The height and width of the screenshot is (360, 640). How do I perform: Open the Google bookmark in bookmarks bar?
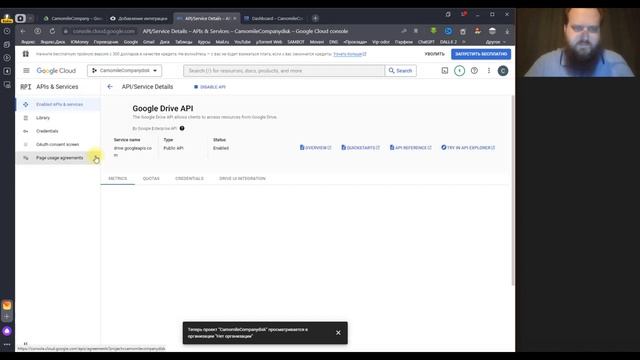coord(131,42)
